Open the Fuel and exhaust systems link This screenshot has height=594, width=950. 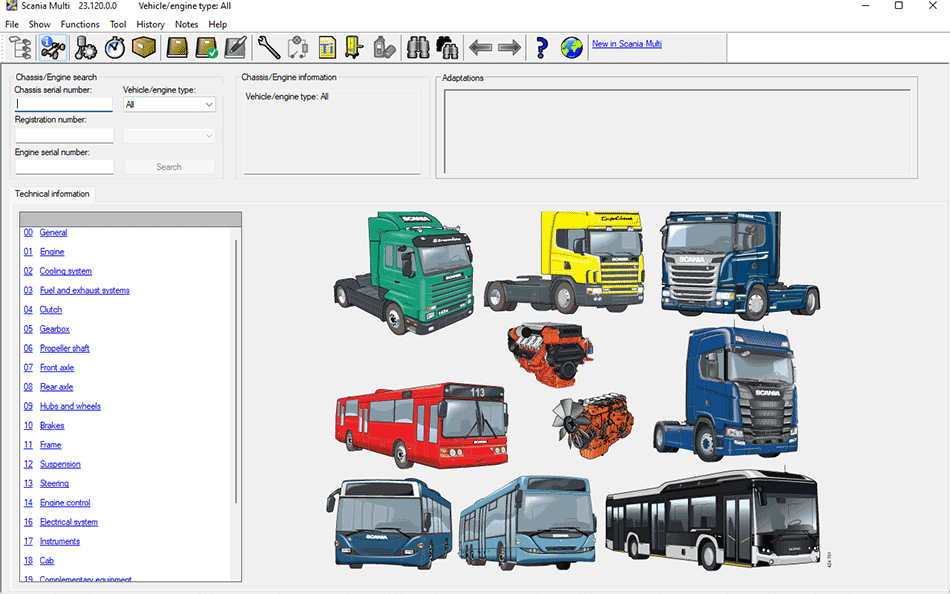[x=85, y=291]
